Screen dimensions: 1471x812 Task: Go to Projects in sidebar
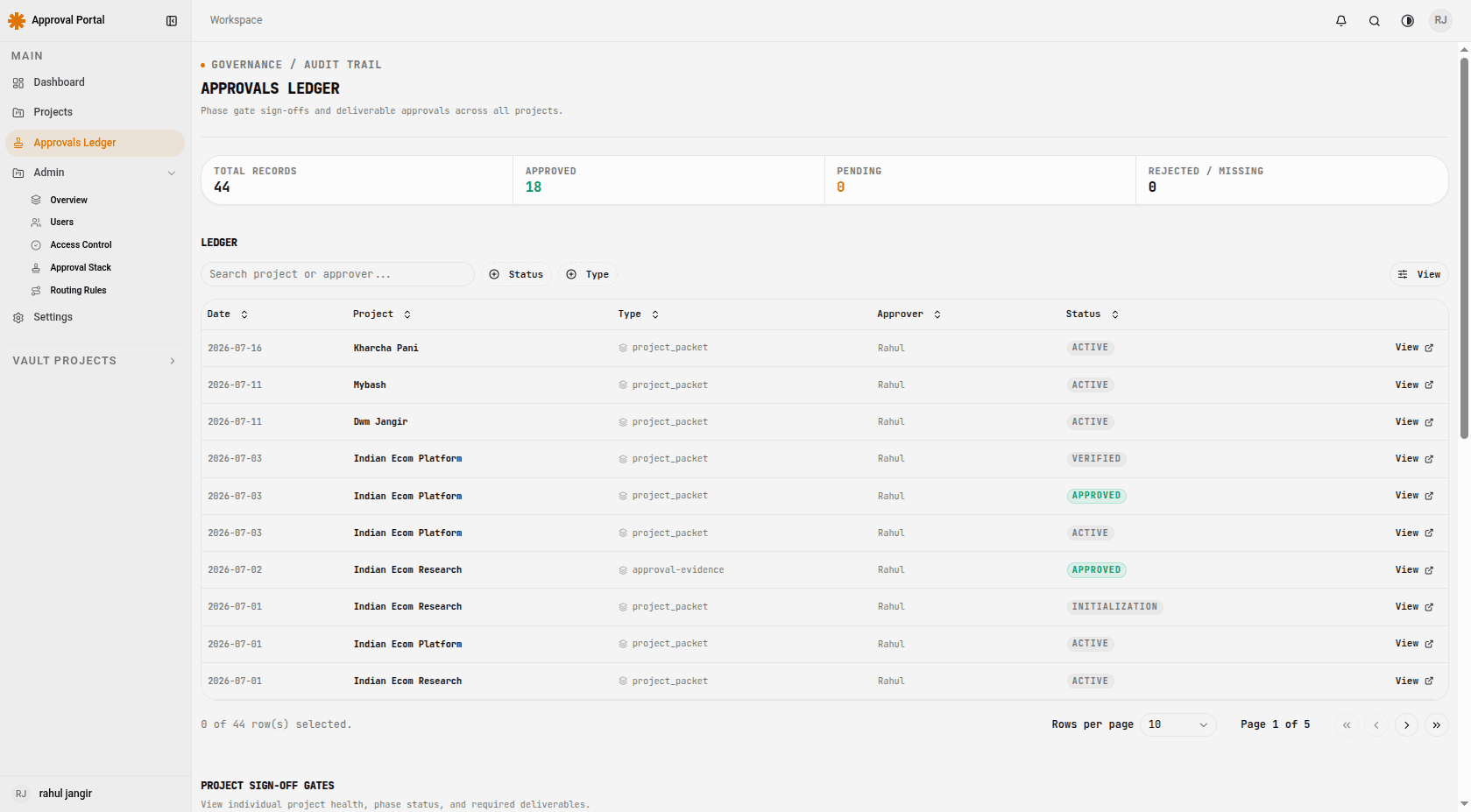pos(95,112)
